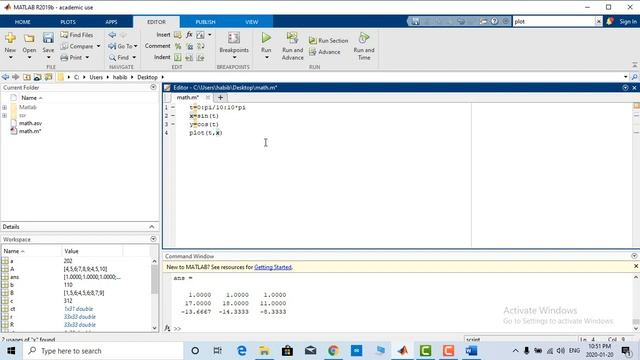Click the New file icon
The width and height of the screenshot is (640, 360).
click(10, 38)
